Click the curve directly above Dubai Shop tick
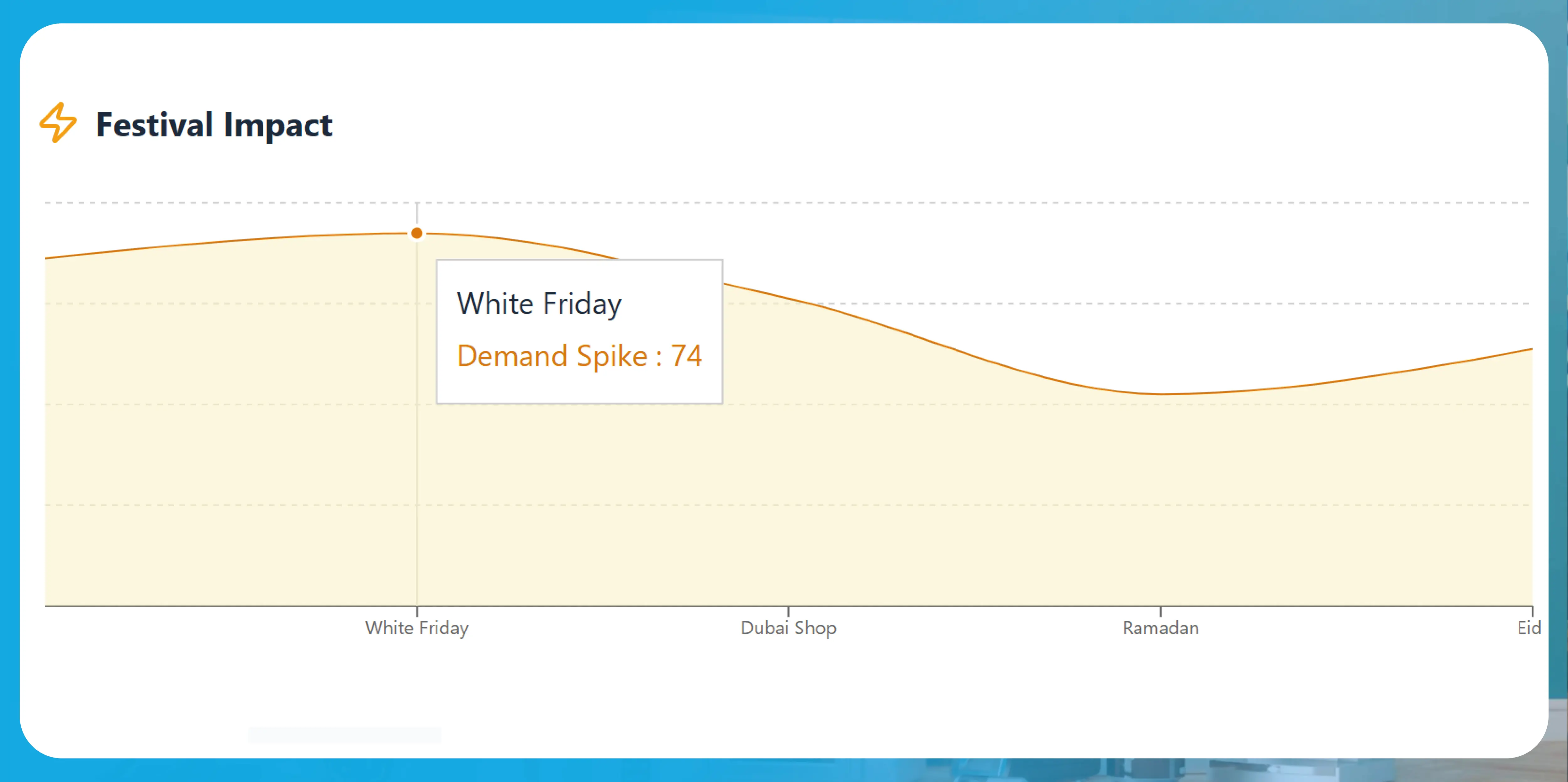 click(x=789, y=299)
